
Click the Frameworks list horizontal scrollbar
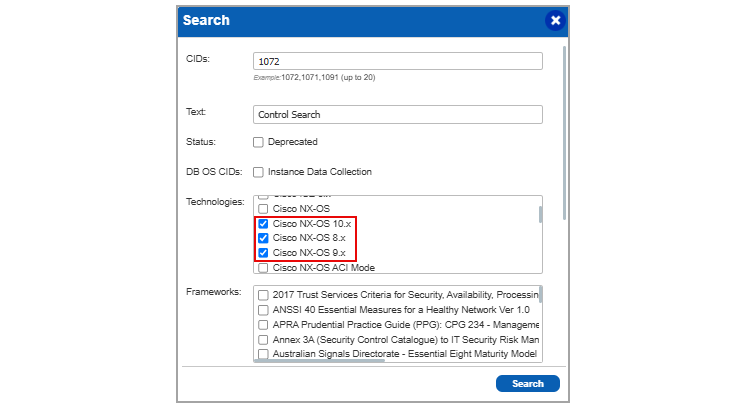[x=319, y=361]
